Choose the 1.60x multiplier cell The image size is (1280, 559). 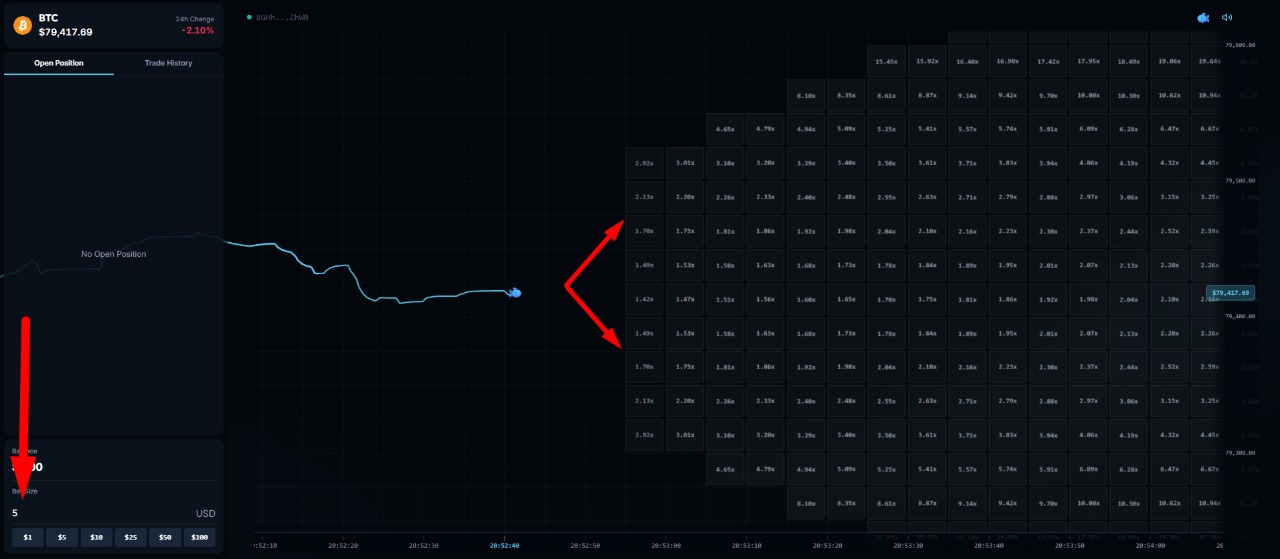pos(806,299)
